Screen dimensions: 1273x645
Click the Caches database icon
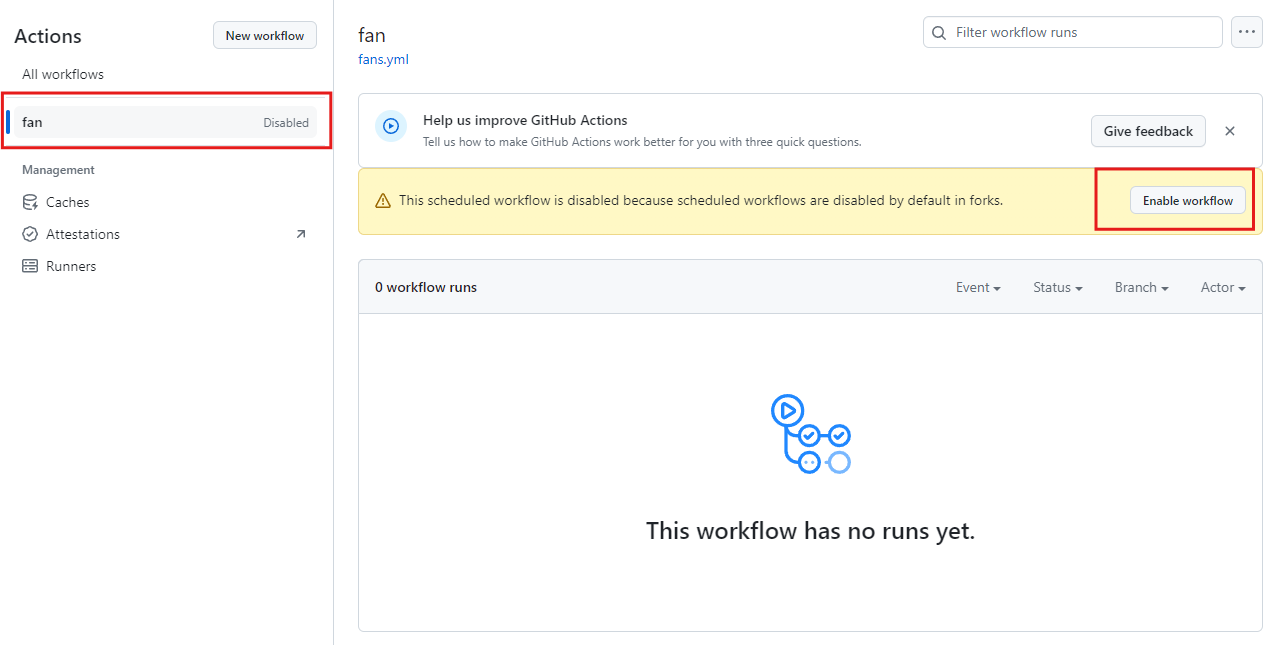coord(30,202)
